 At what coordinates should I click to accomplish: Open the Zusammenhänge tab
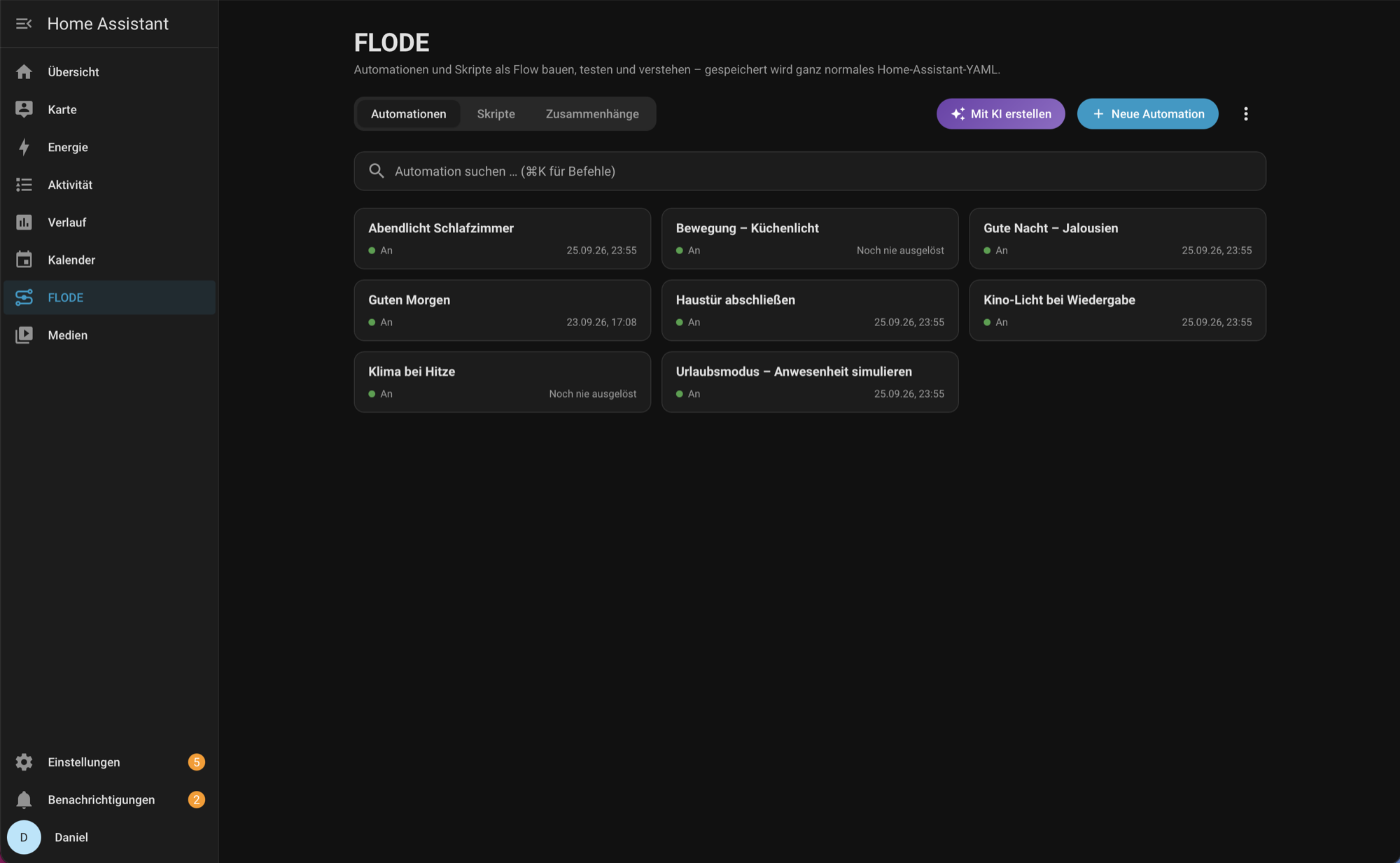point(592,114)
